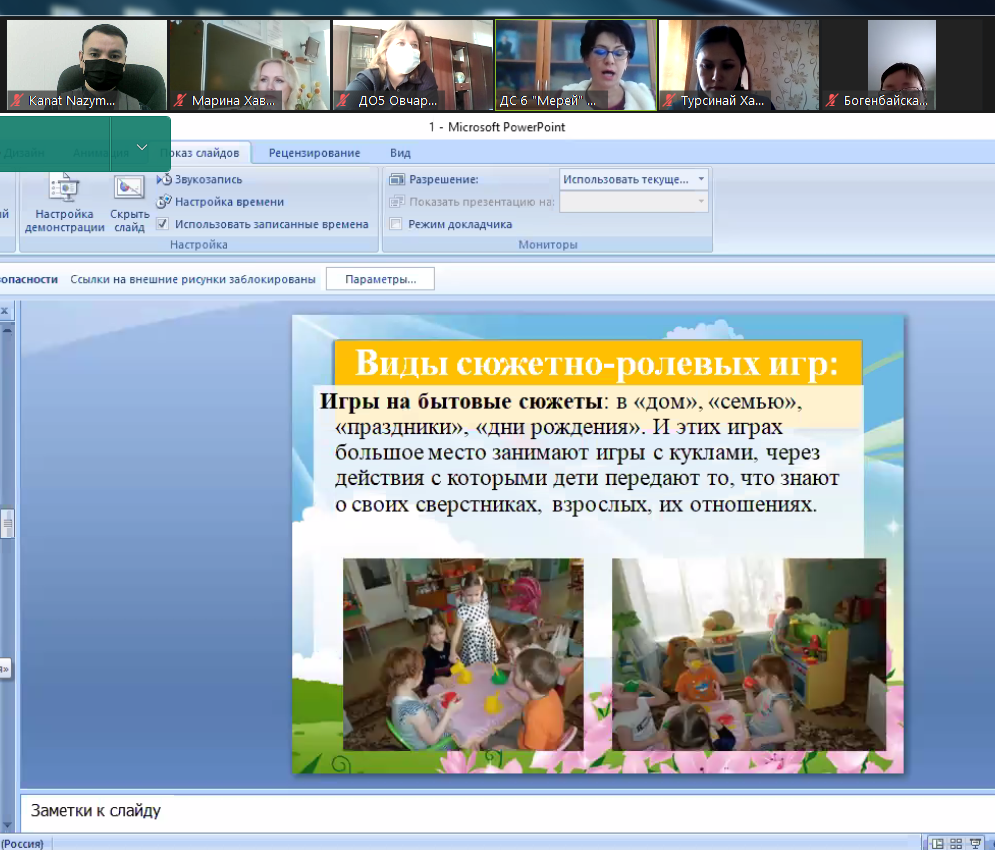The width and height of the screenshot is (995, 850).
Task: Click the Скрыть слайд icon
Action: [x=129, y=204]
